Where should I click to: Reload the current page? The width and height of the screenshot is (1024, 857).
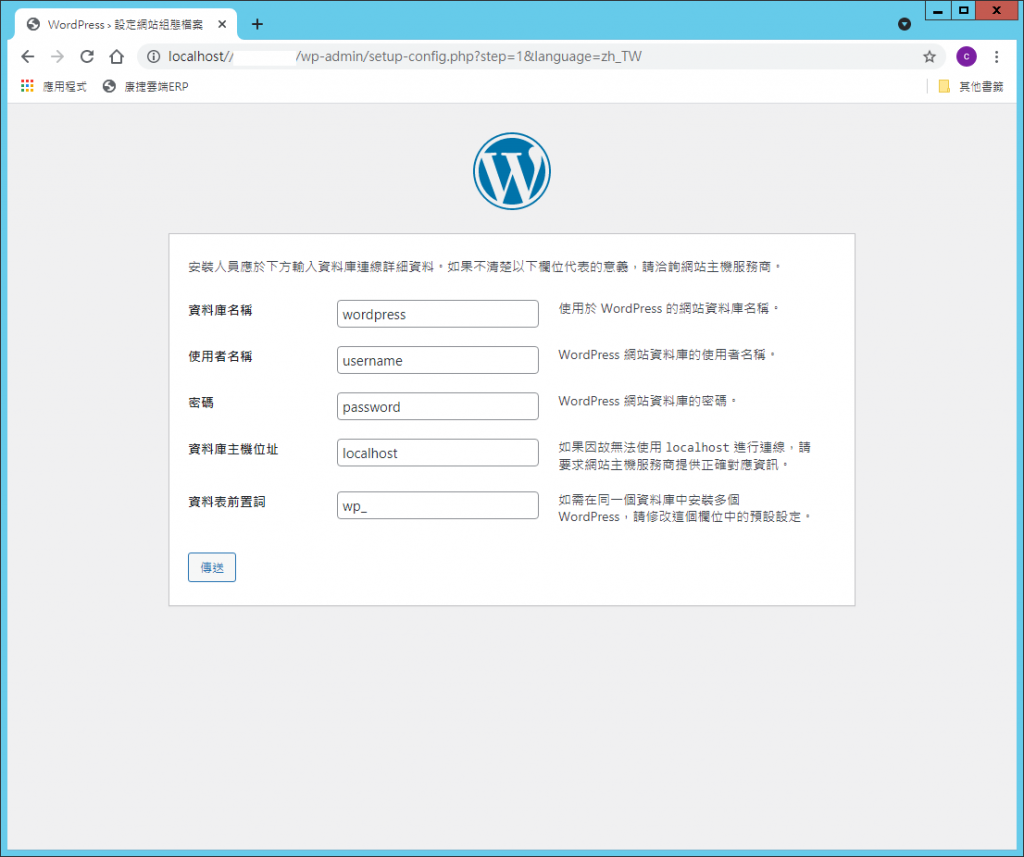pos(87,57)
